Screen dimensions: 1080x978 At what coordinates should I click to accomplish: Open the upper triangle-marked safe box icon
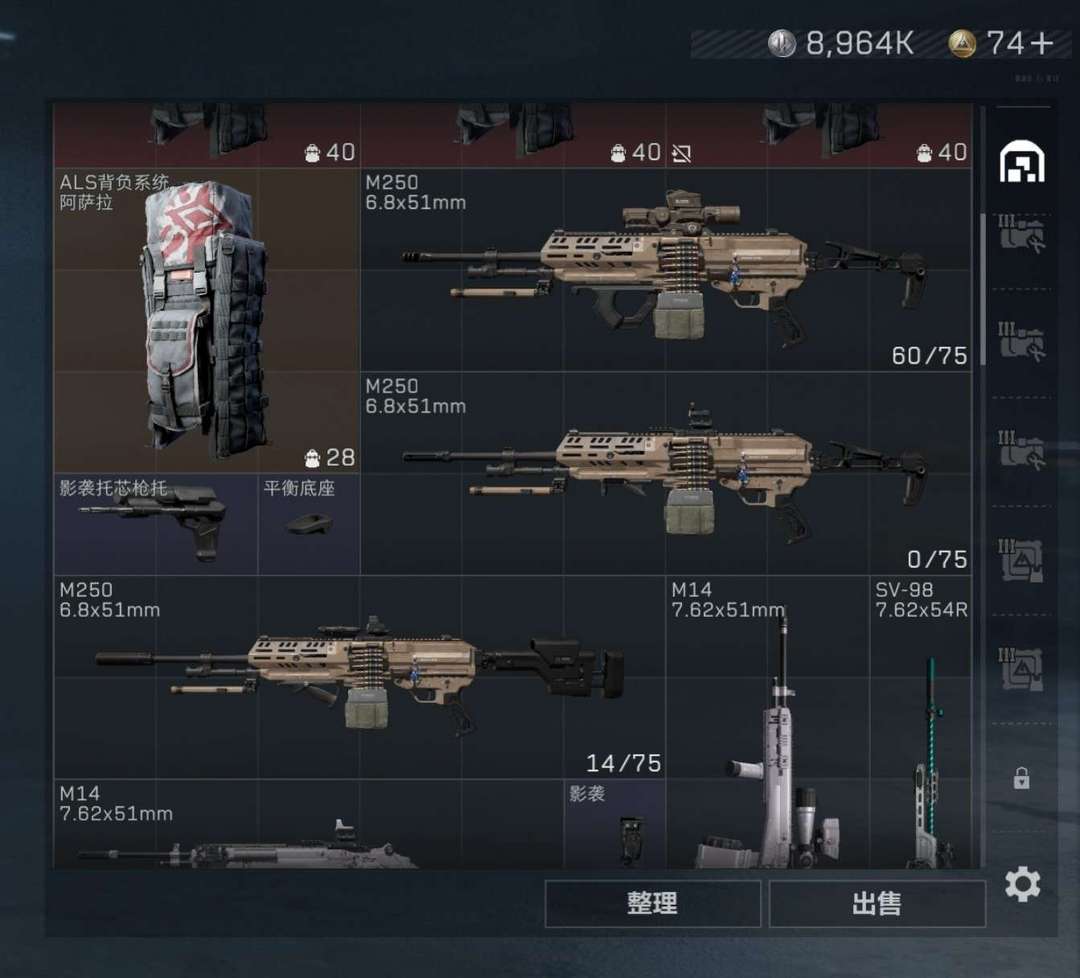click(1021, 560)
